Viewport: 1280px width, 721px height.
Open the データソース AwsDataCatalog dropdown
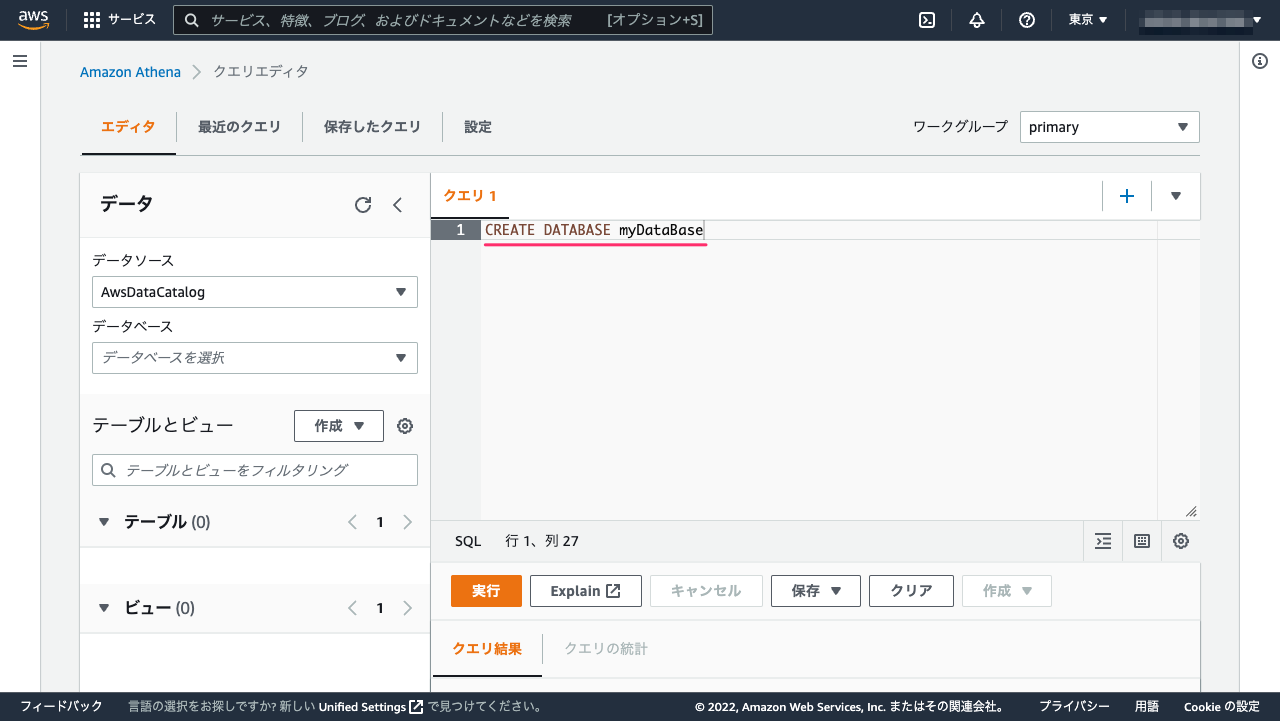pyautogui.click(x=255, y=292)
